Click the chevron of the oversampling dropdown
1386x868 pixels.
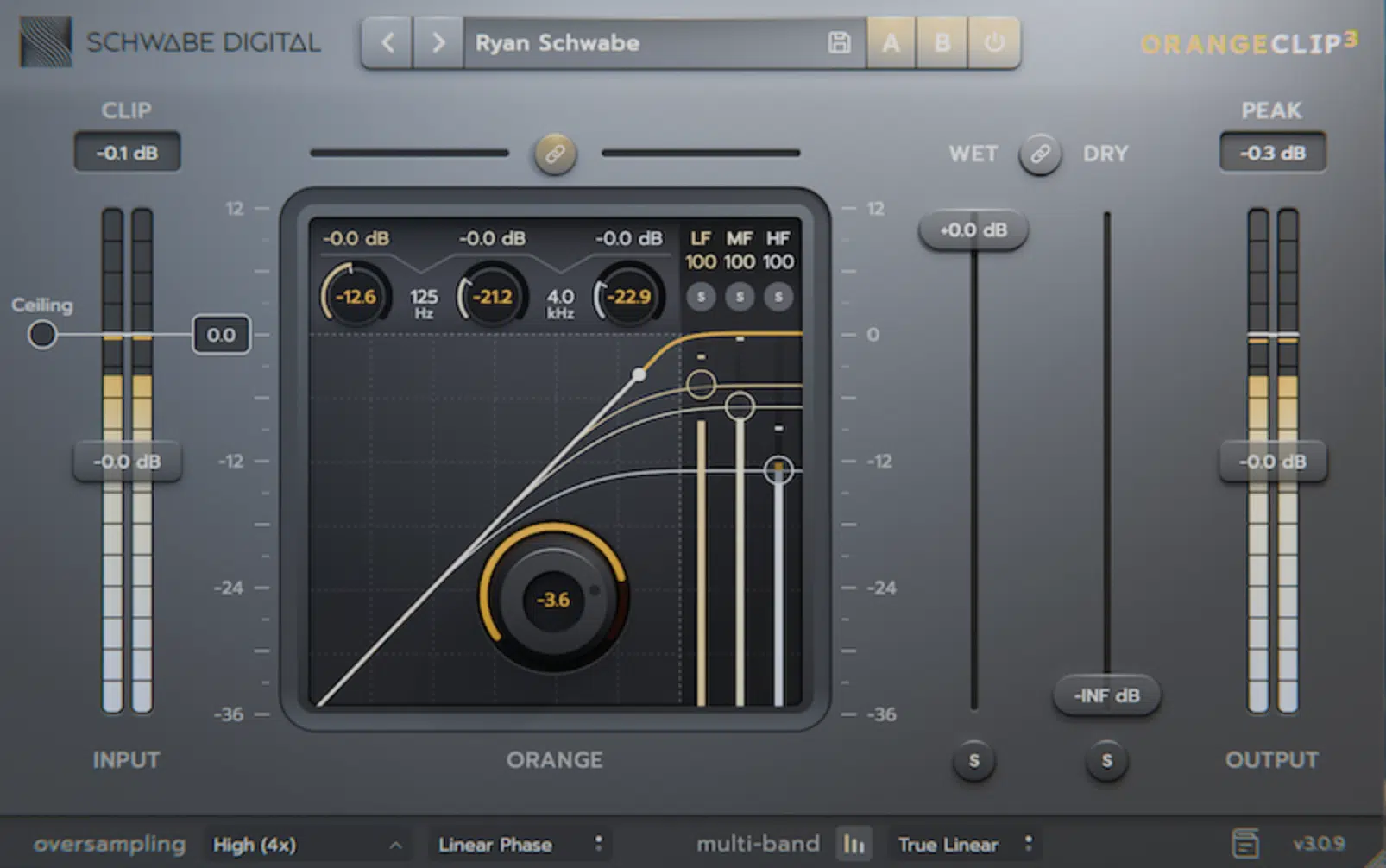tap(395, 845)
